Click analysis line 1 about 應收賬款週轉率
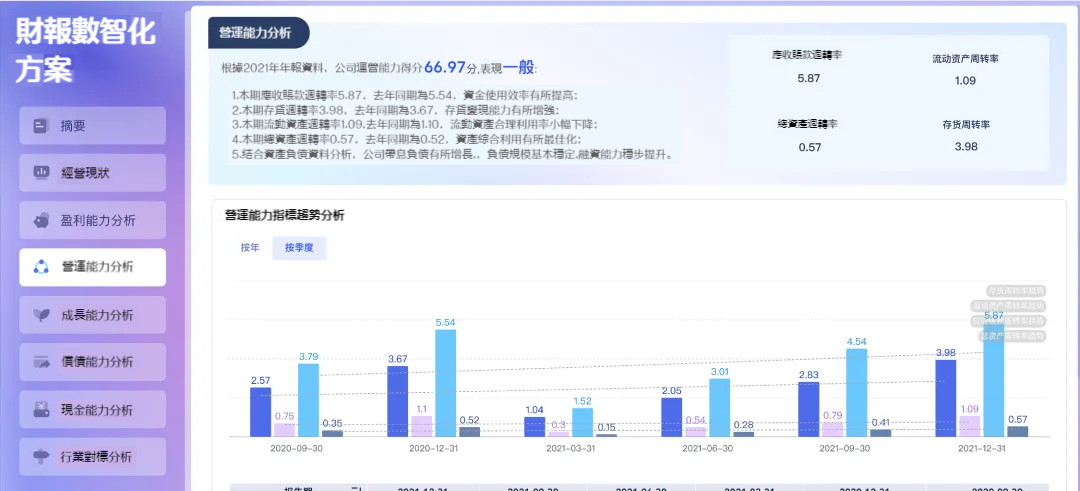Viewport: 1080px width, 491px height. pyautogui.click(x=404, y=95)
